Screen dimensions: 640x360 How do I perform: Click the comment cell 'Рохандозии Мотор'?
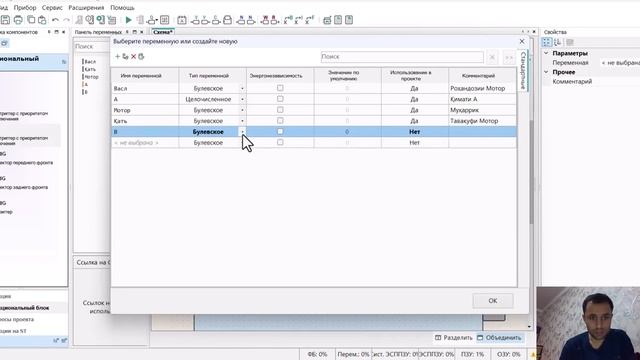pos(482,88)
